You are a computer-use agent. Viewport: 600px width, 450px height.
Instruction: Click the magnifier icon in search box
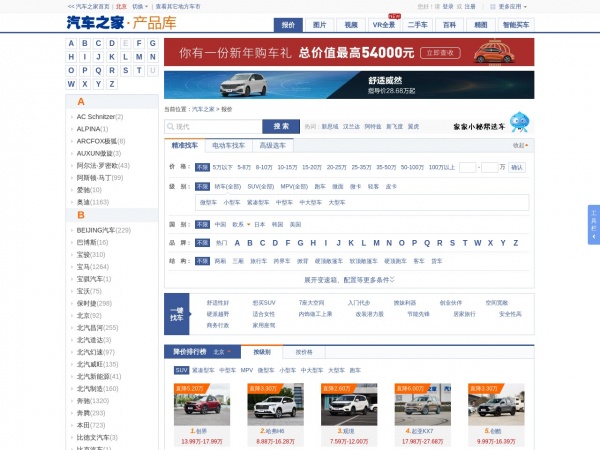170,127
